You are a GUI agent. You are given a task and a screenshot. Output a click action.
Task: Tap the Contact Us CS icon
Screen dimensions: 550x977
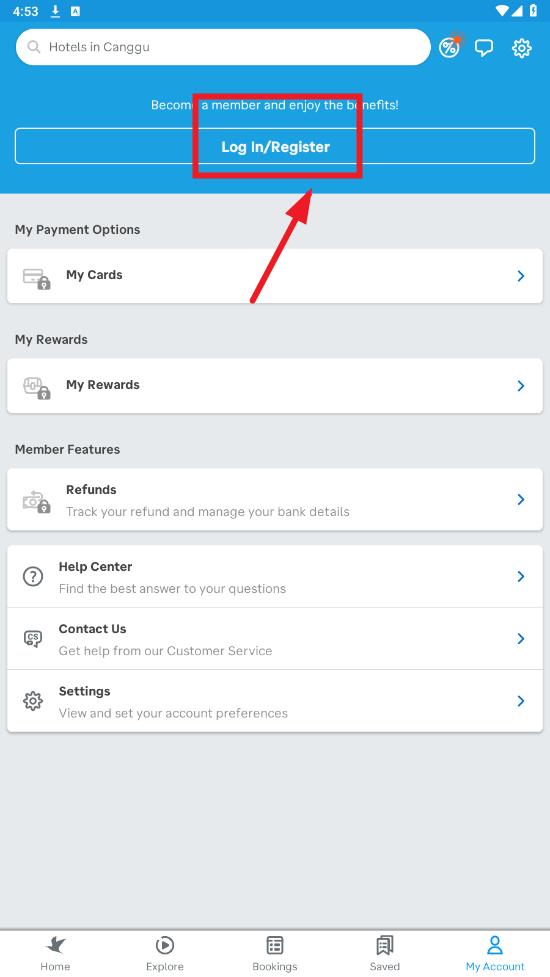(32, 639)
